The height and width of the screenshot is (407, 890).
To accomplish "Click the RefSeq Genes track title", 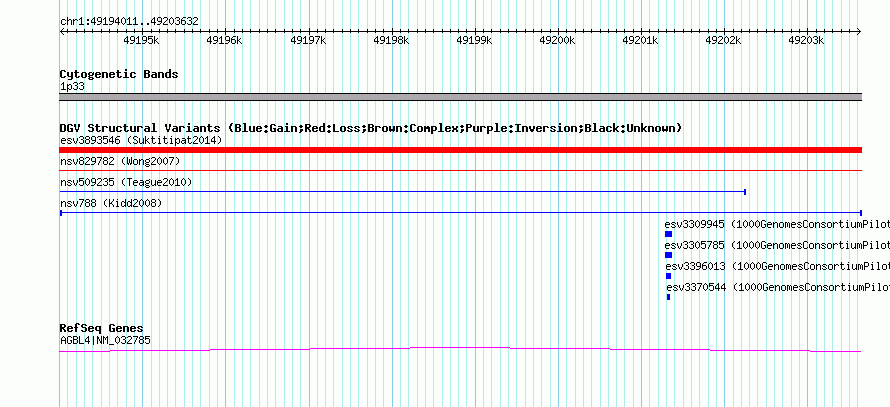I will click(x=102, y=329).
